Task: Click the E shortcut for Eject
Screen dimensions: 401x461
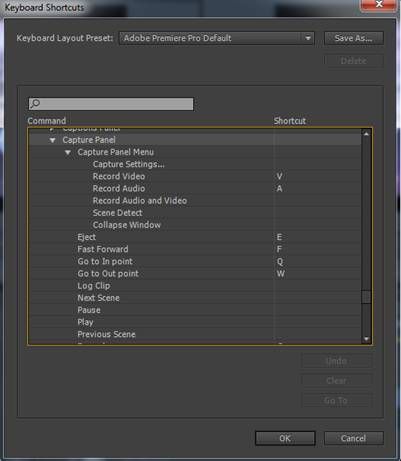Action: [279, 237]
